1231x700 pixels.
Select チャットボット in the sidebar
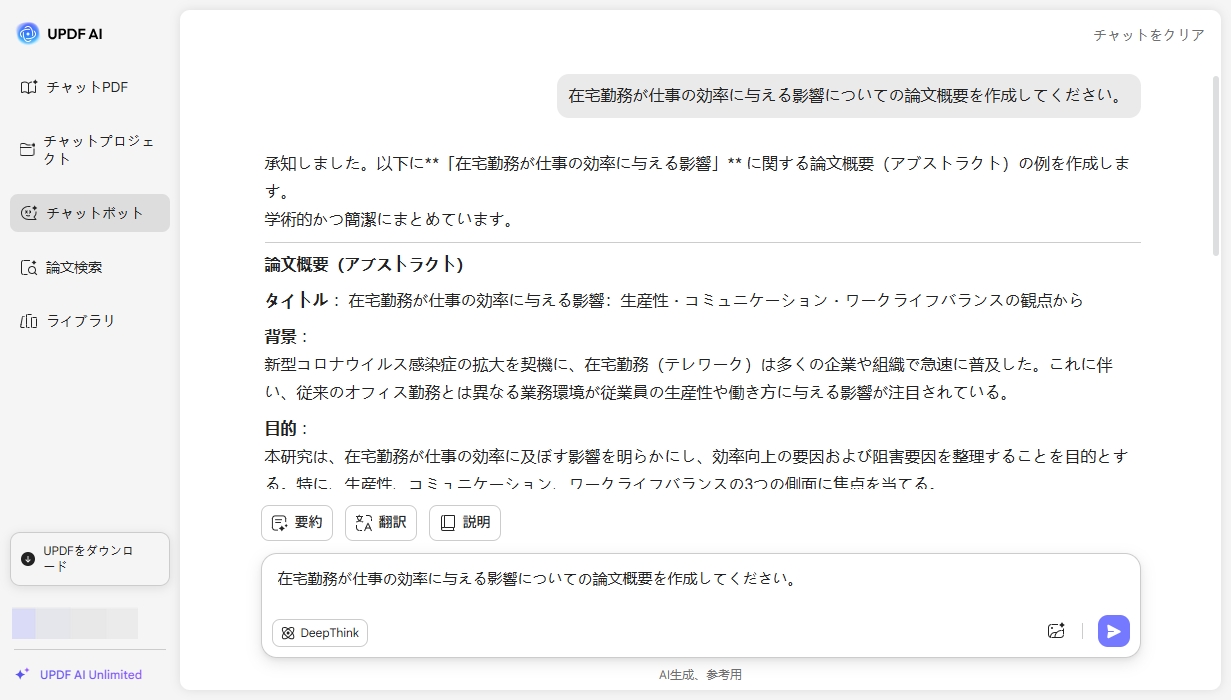coord(90,213)
